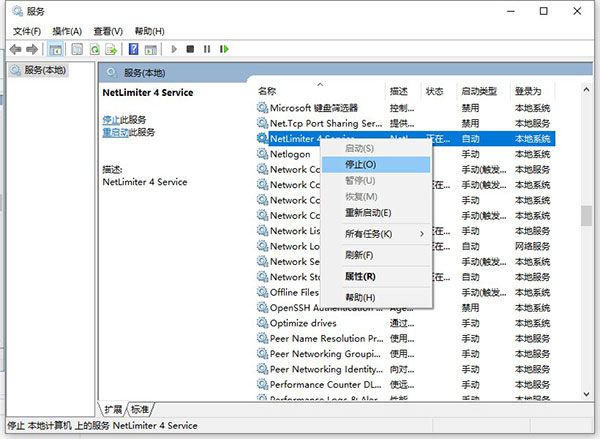
Task: Open the blue Help toolbar icon
Action: pos(133,48)
